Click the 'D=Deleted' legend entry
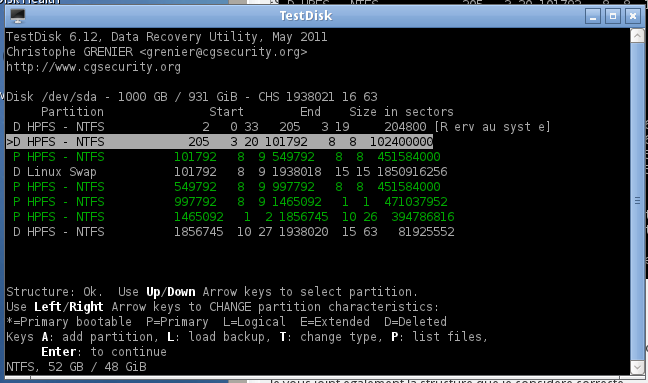This screenshot has width=648, height=383. pyautogui.click(x=415, y=322)
